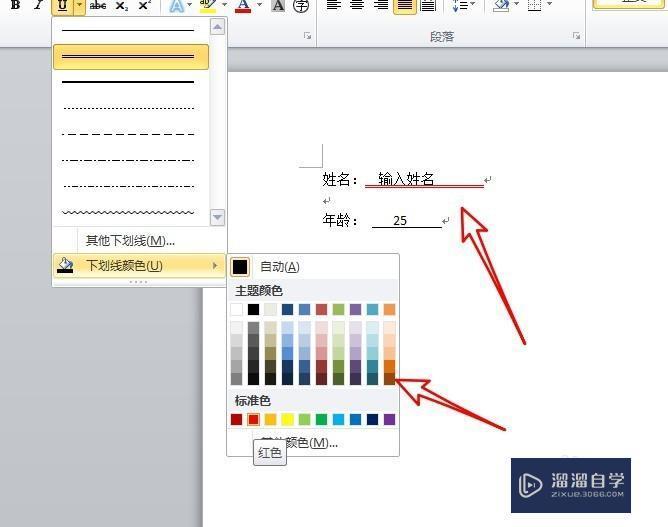This screenshot has height=527, width=668.
Task: Expand text effects dropdown arrow
Action: tap(189, 5)
